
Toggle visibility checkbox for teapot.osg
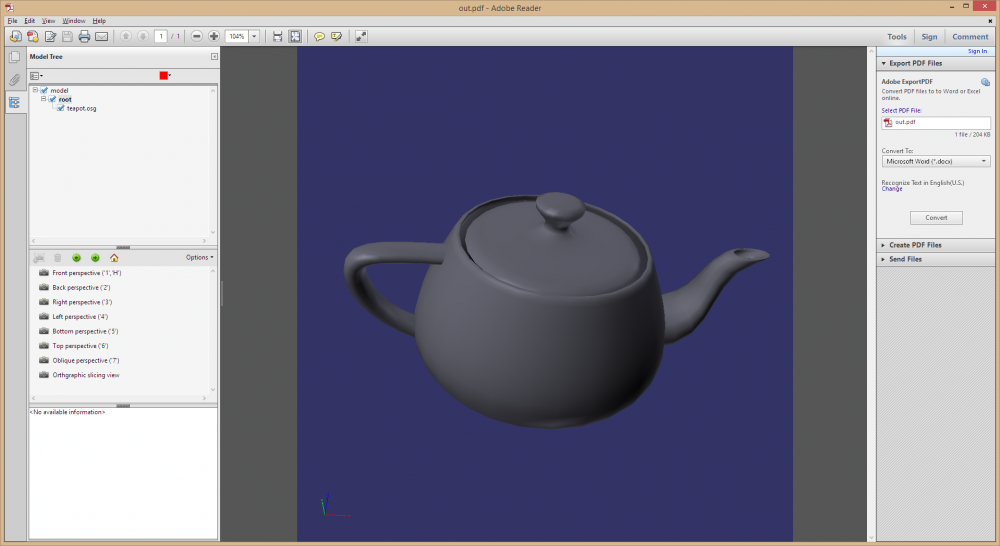61,108
